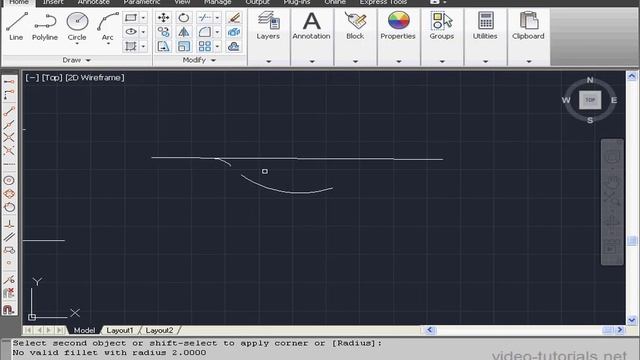
Task: Activate the Mirror tool
Action: [x=184, y=32]
